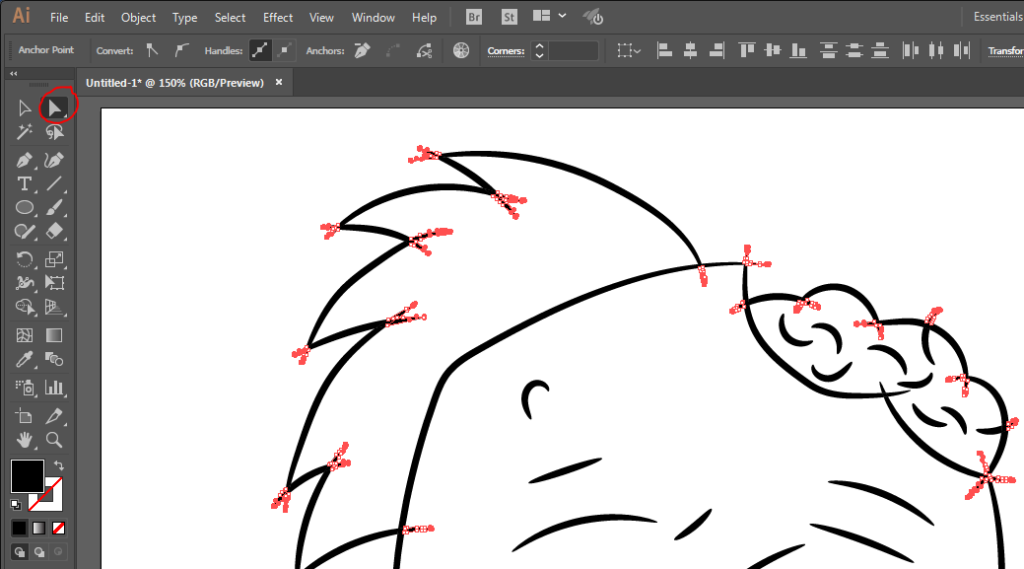Expand the Align To selection dropdown
1024x569 pixels.
[628, 50]
